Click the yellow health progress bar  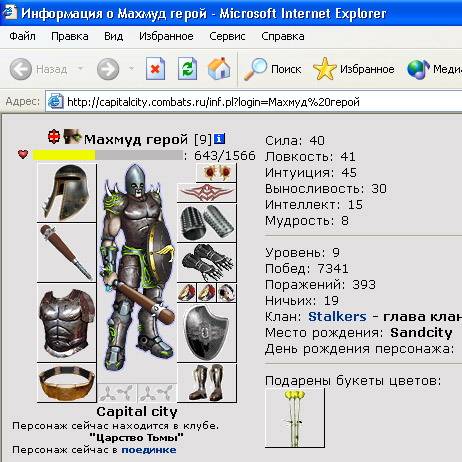point(108,155)
